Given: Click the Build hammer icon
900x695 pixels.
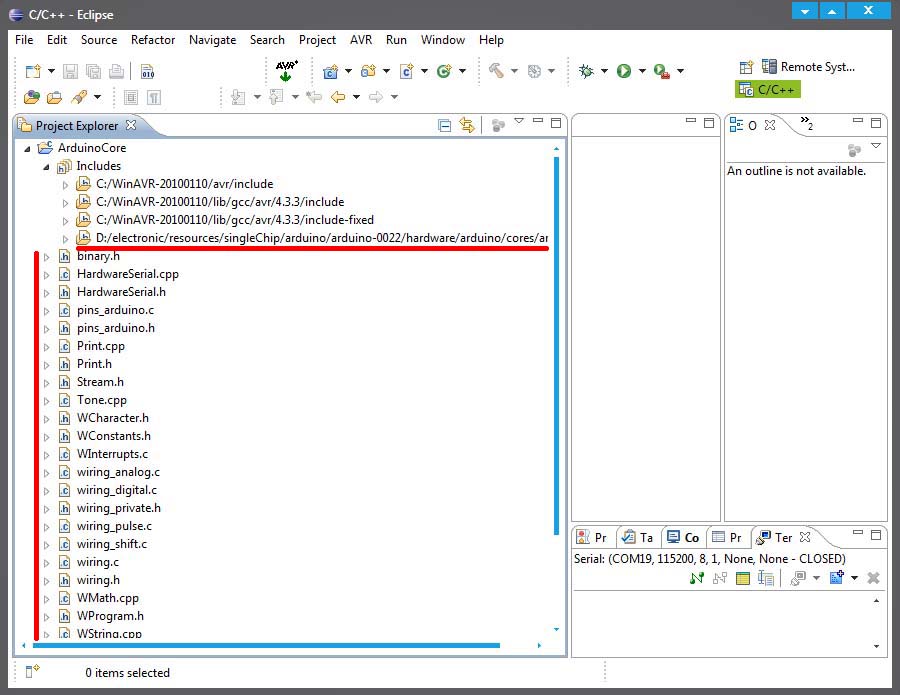Looking at the screenshot, I should pyautogui.click(x=496, y=71).
